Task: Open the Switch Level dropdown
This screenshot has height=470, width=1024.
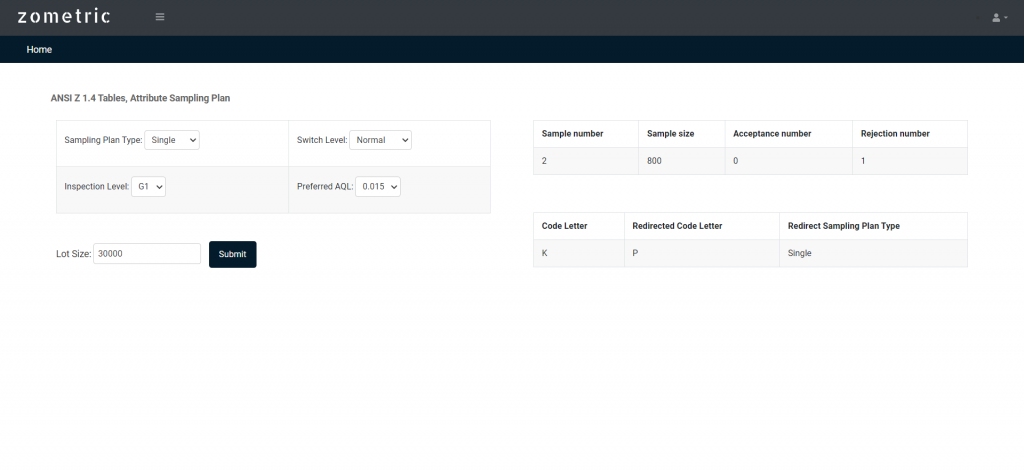Action: point(380,140)
